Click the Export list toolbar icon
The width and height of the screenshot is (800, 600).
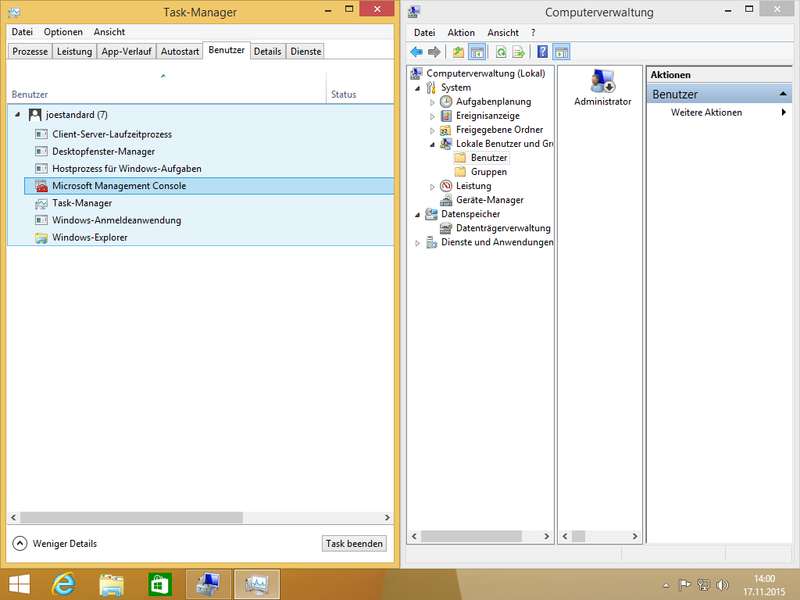pos(518,52)
